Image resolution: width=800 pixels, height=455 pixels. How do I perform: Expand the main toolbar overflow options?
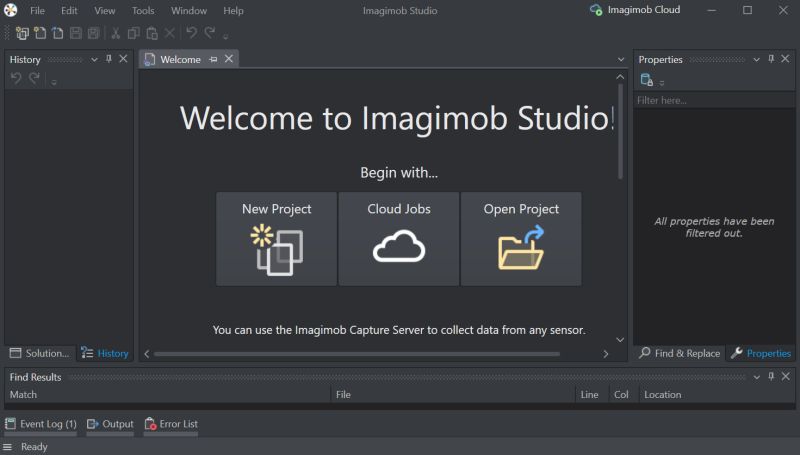click(x=226, y=36)
